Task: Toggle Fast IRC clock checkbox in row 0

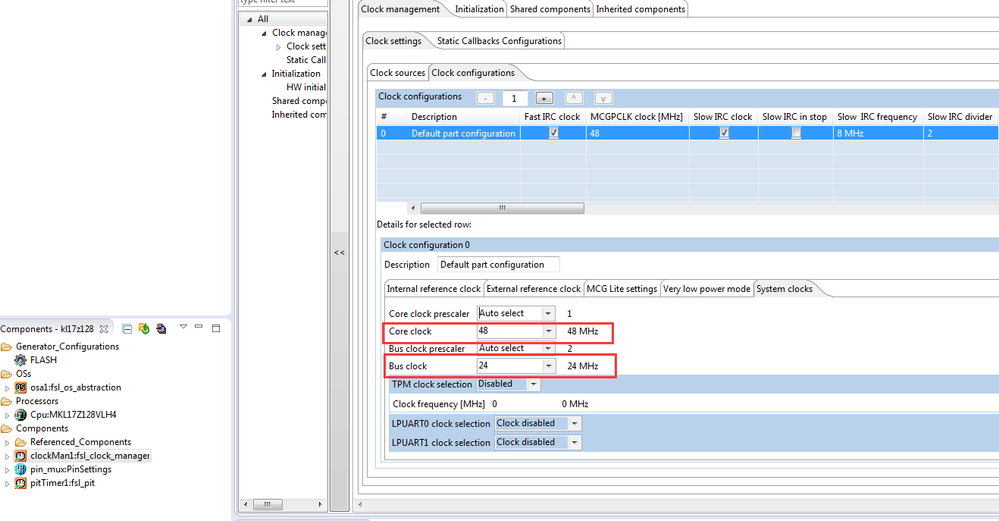Action: click(554, 133)
